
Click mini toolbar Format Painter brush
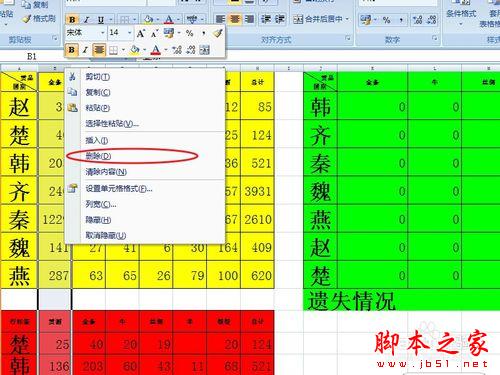217,33
